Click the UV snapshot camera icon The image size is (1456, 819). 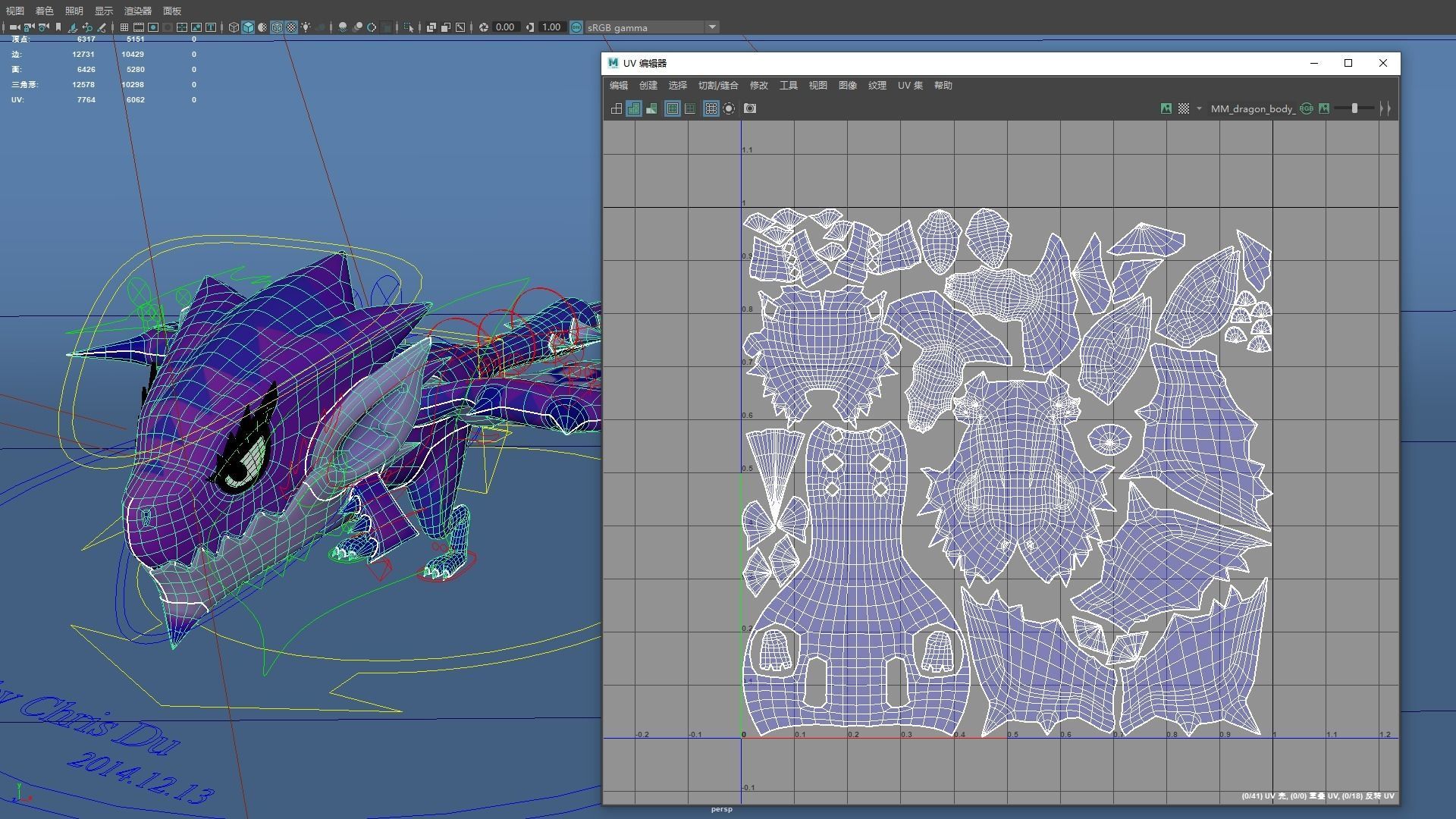tap(749, 108)
